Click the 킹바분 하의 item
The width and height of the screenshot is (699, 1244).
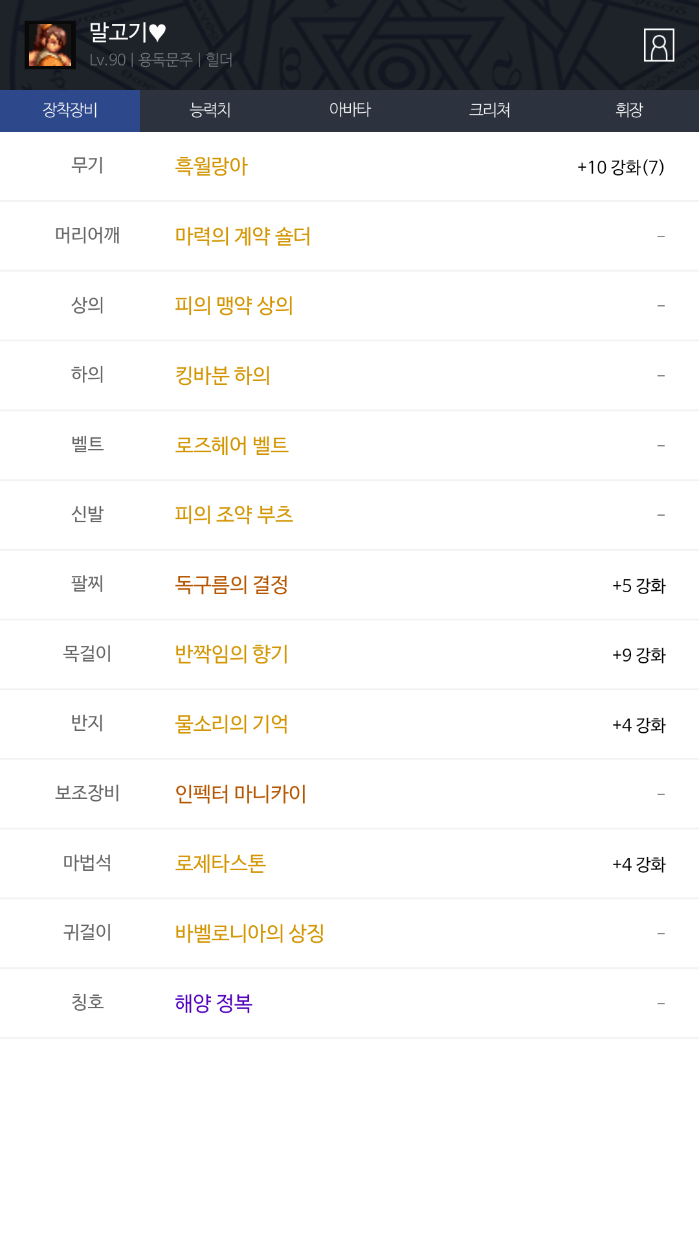[223, 376]
